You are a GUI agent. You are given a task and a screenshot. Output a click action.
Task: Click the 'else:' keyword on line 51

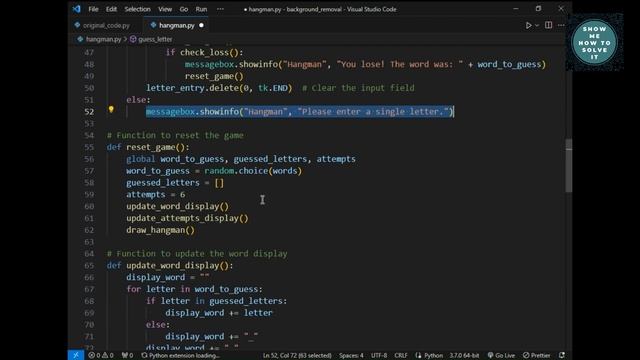138,100
